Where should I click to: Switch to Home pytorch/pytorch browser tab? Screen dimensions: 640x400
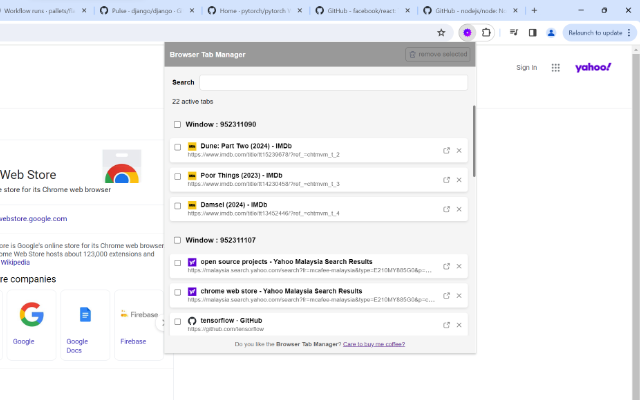[255, 11]
